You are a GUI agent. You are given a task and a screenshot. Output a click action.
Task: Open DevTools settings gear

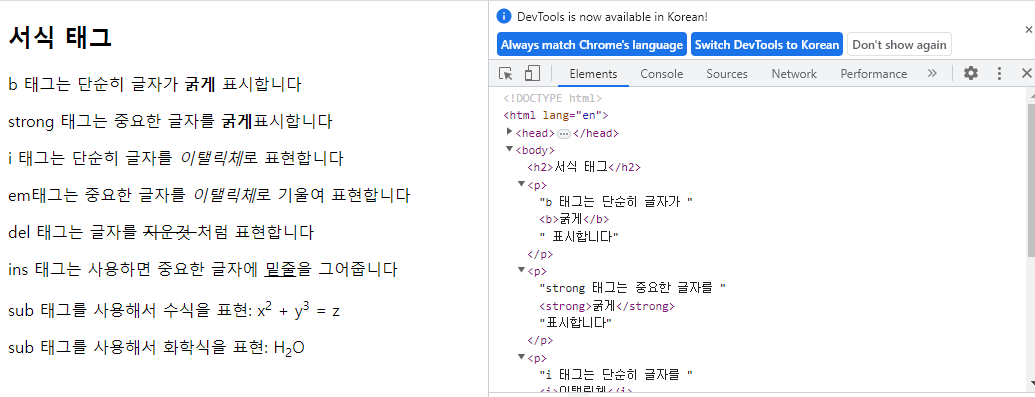970,73
